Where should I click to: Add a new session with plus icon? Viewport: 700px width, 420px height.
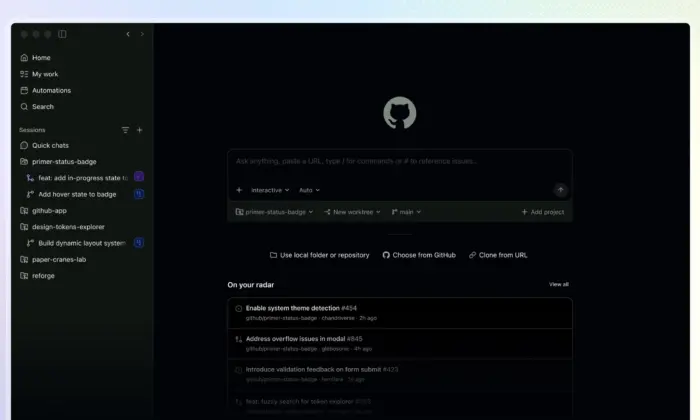tap(139, 130)
